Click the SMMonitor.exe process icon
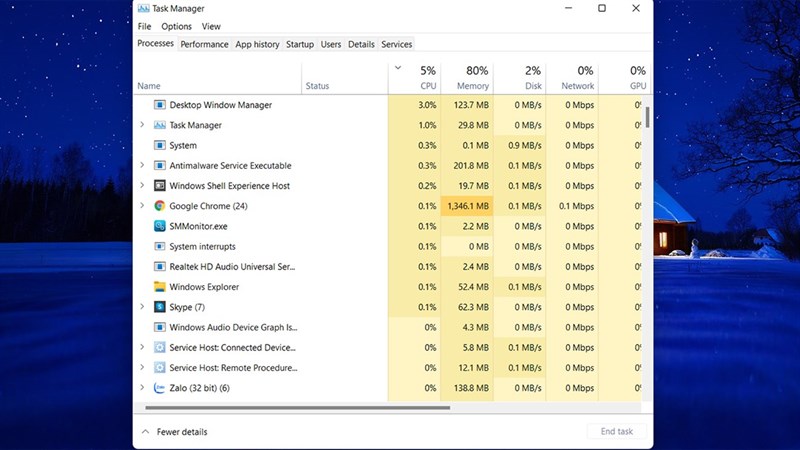 [160, 226]
